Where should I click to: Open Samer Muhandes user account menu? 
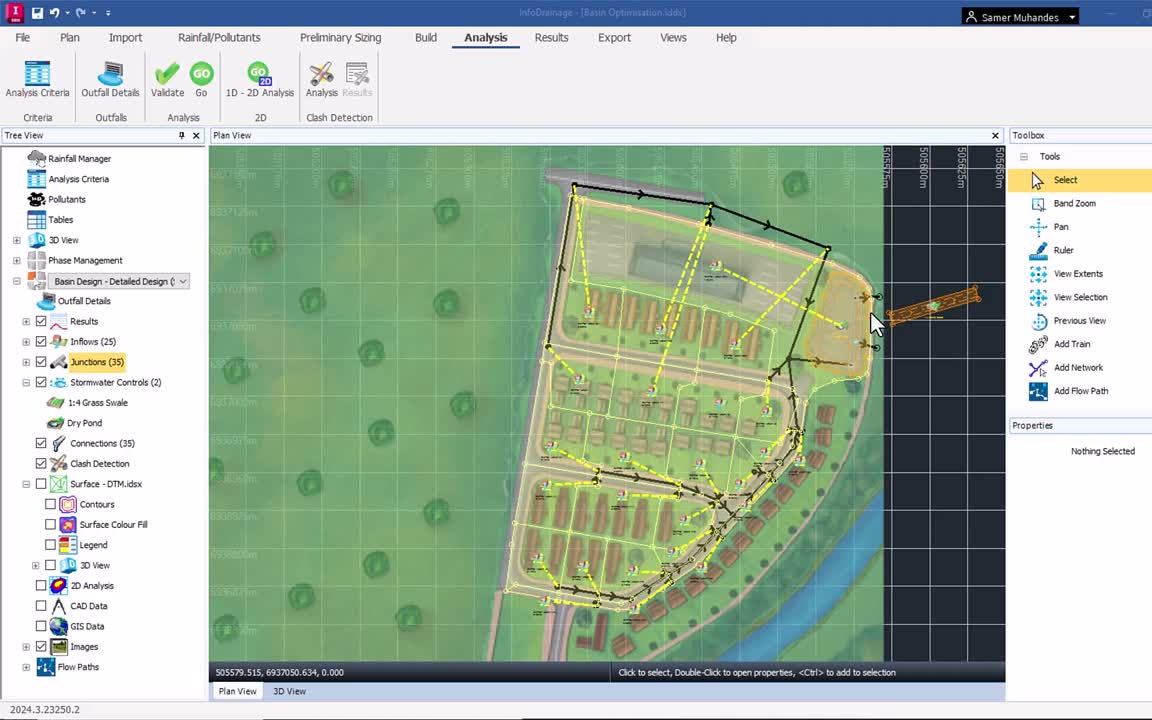coord(1020,17)
